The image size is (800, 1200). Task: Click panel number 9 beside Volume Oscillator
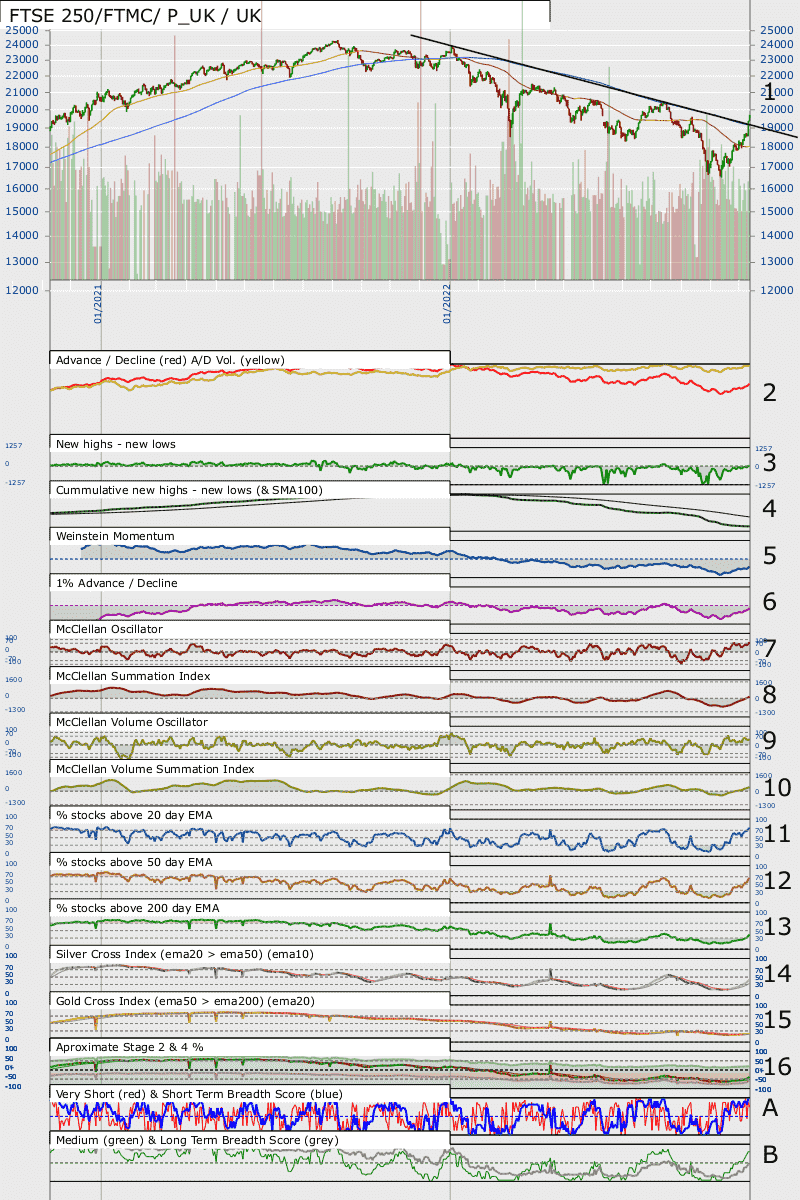click(x=769, y=741)
